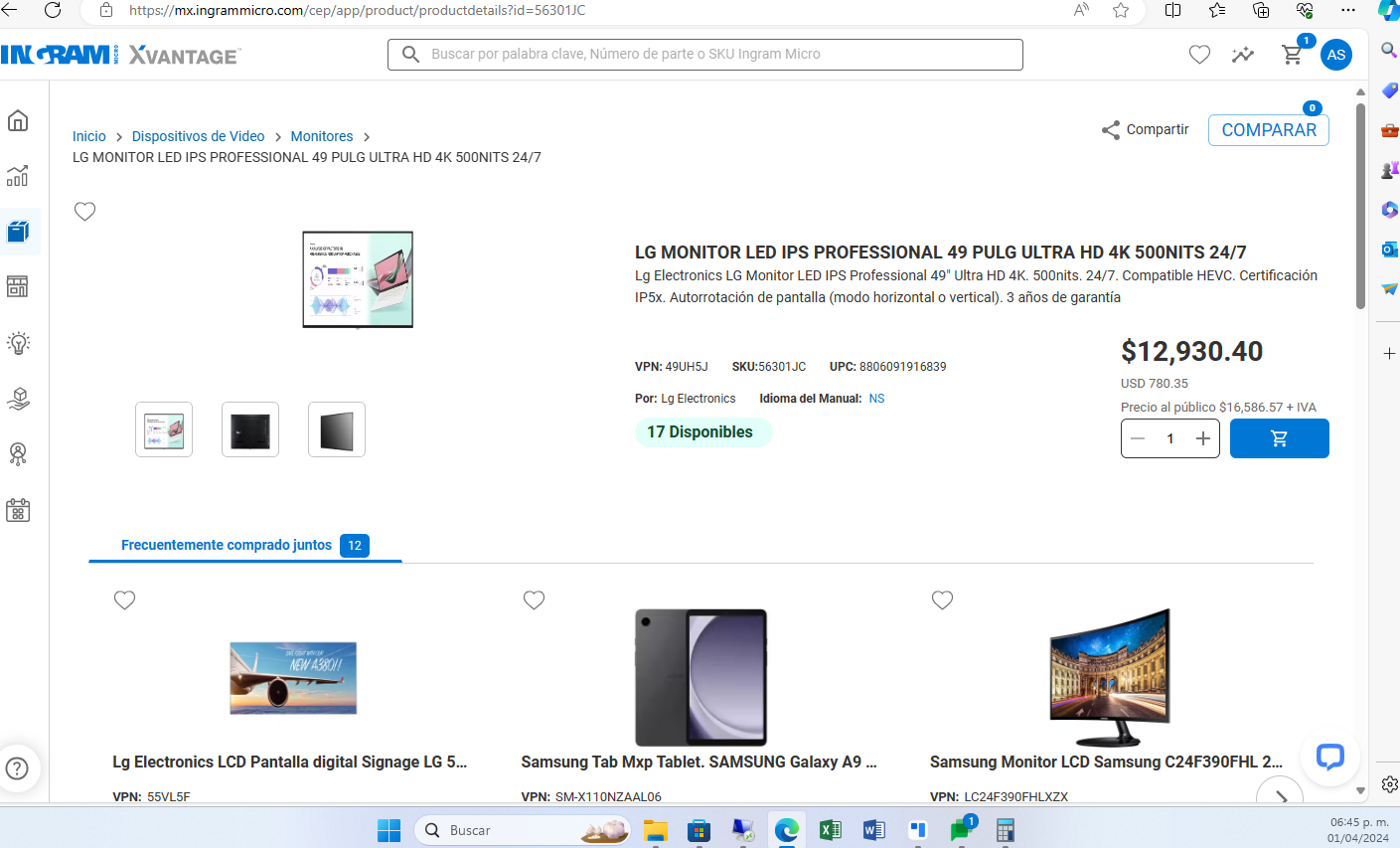Select the products box icon in sidebar
Image resolution: width=1400 pixels, height=848 pixels.
coord(18,232)
